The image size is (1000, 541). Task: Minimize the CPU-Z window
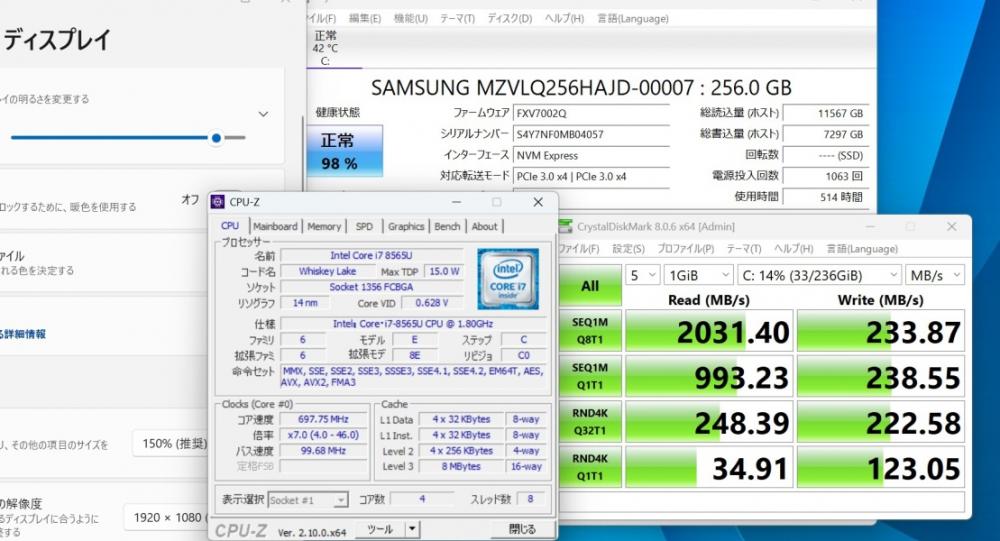pyautogui.click(x=457, y=202)
